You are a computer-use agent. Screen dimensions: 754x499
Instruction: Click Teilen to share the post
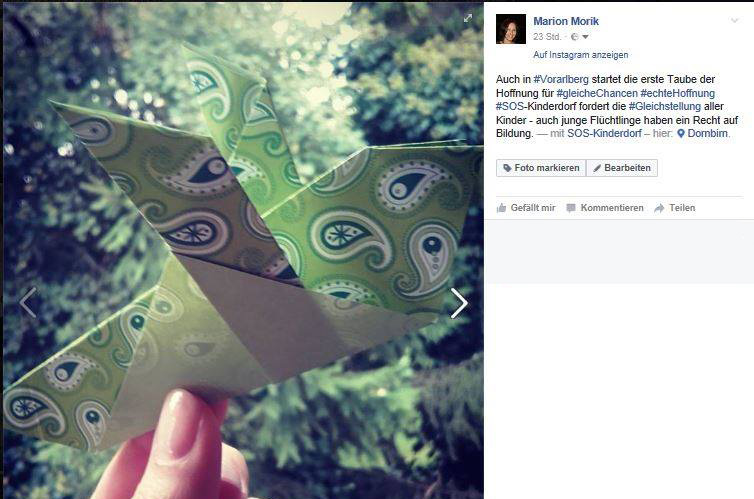[675, 208]
